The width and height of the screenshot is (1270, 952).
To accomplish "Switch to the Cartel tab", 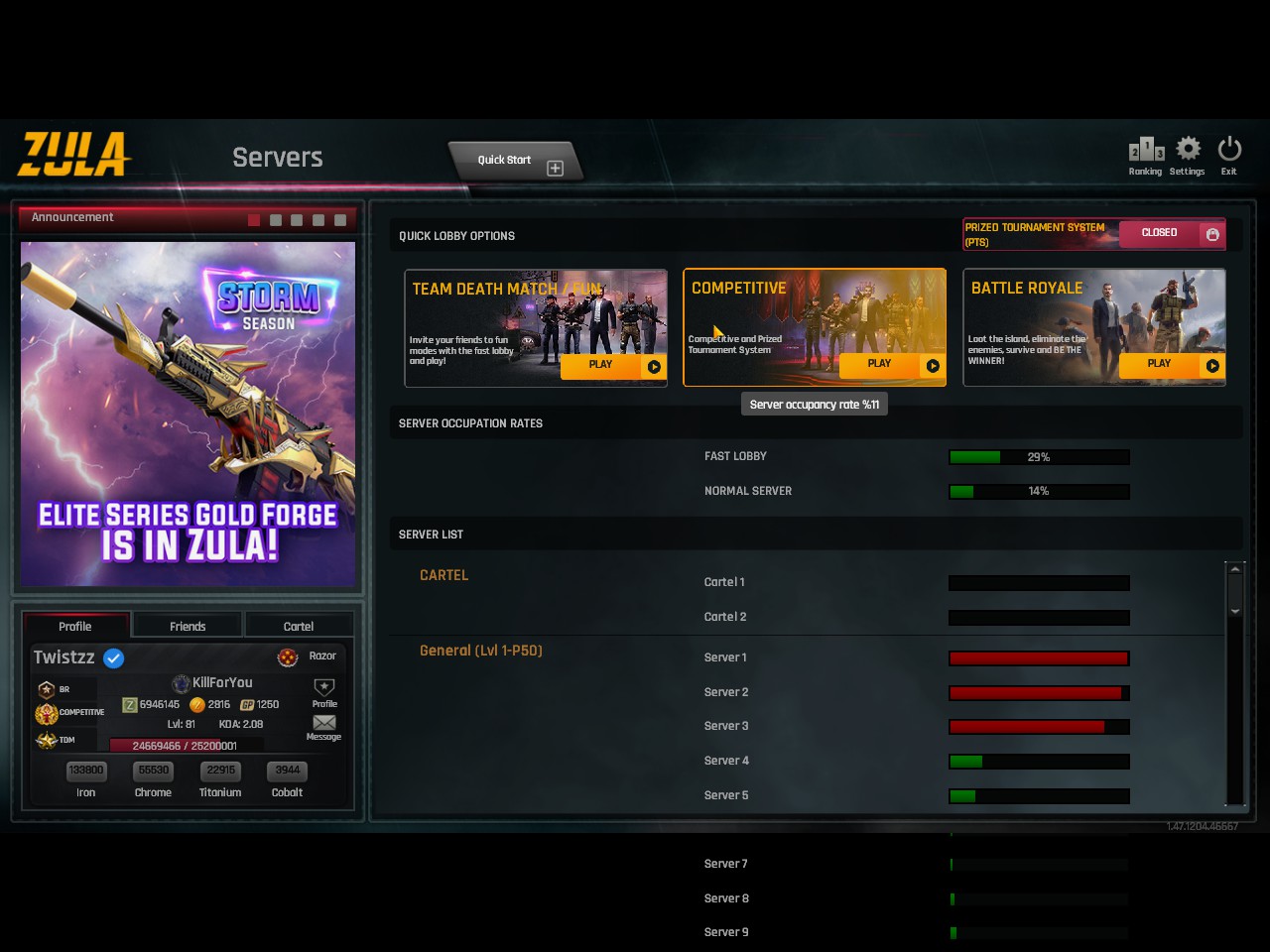I will [x=299, y=626].
